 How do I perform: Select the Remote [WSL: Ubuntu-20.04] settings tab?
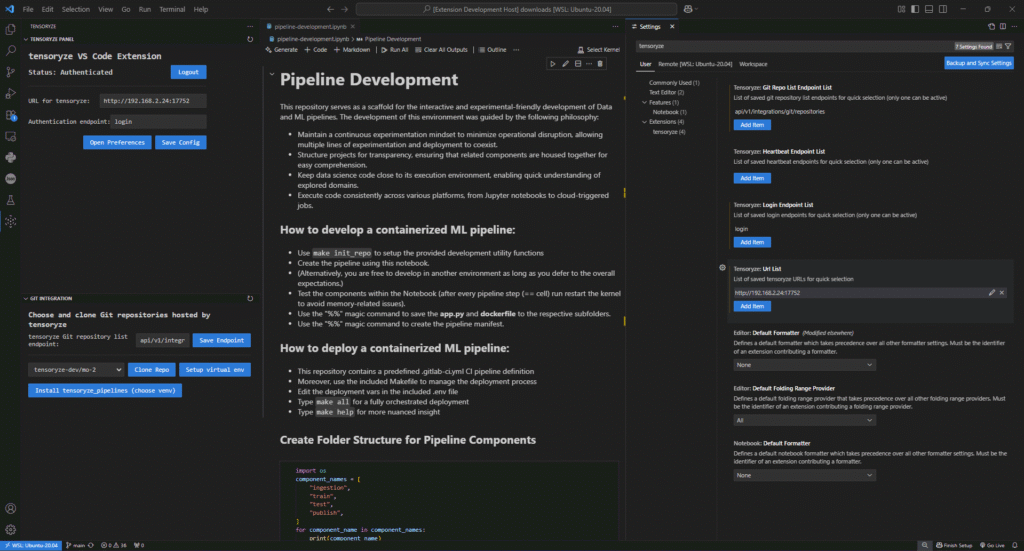point(695,64)
